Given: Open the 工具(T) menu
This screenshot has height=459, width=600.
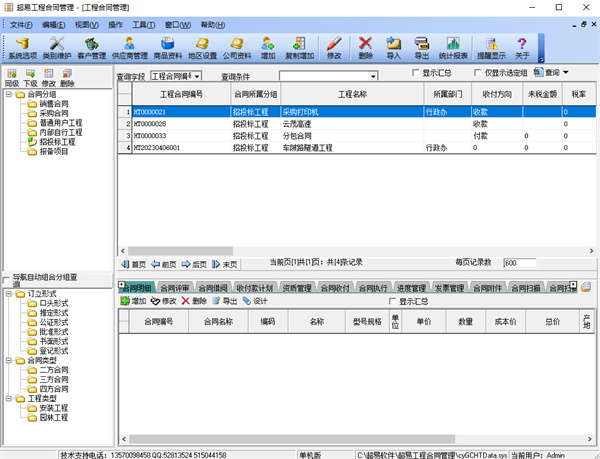Looking at the screenshot, I should tap(144, 24).
